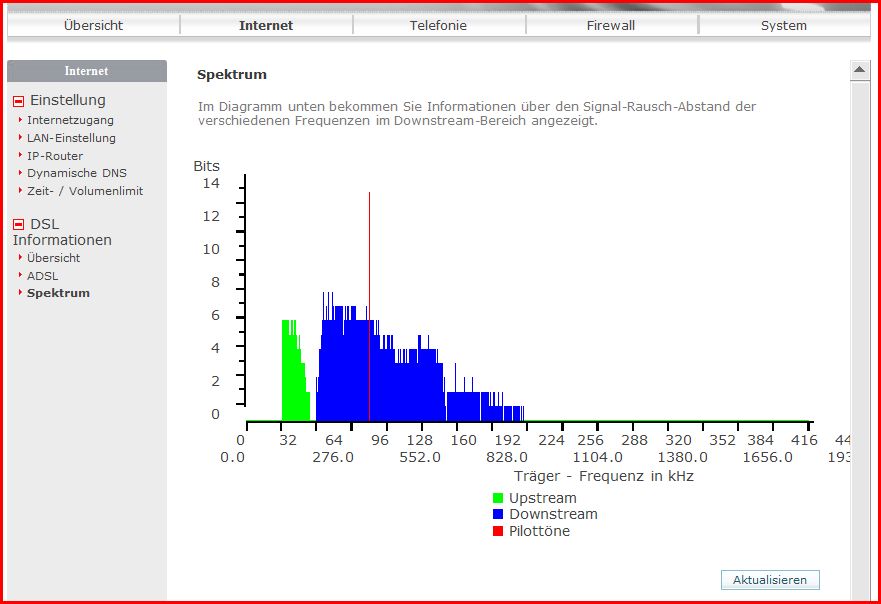Click the 'Träger - Frequenz in kHz' axis label
The height and width of the screenshot is (604, 881).
tap(603, 476)
